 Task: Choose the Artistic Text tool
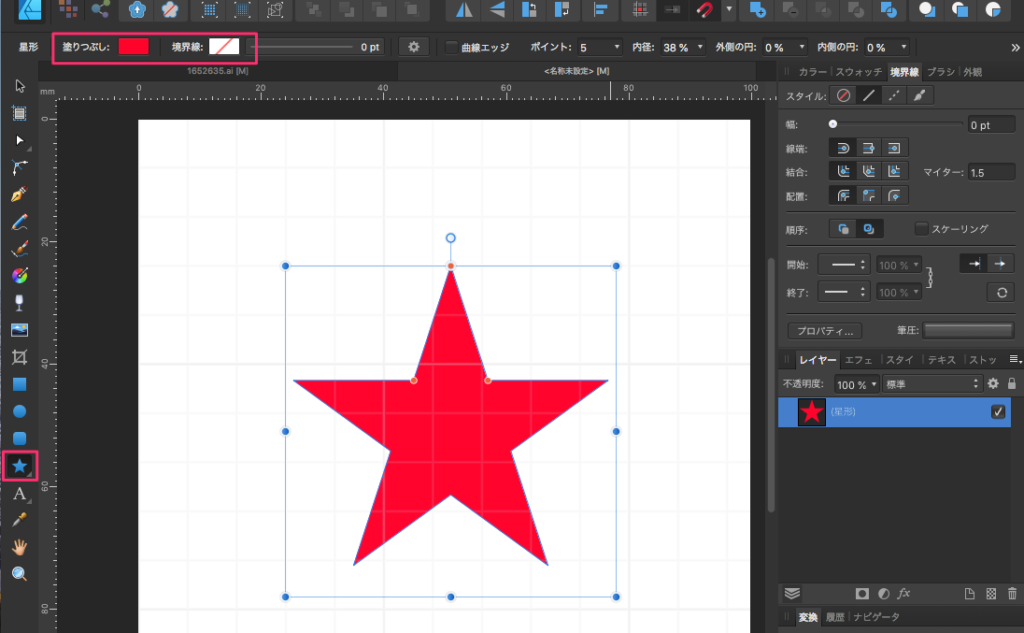[19, 493]
